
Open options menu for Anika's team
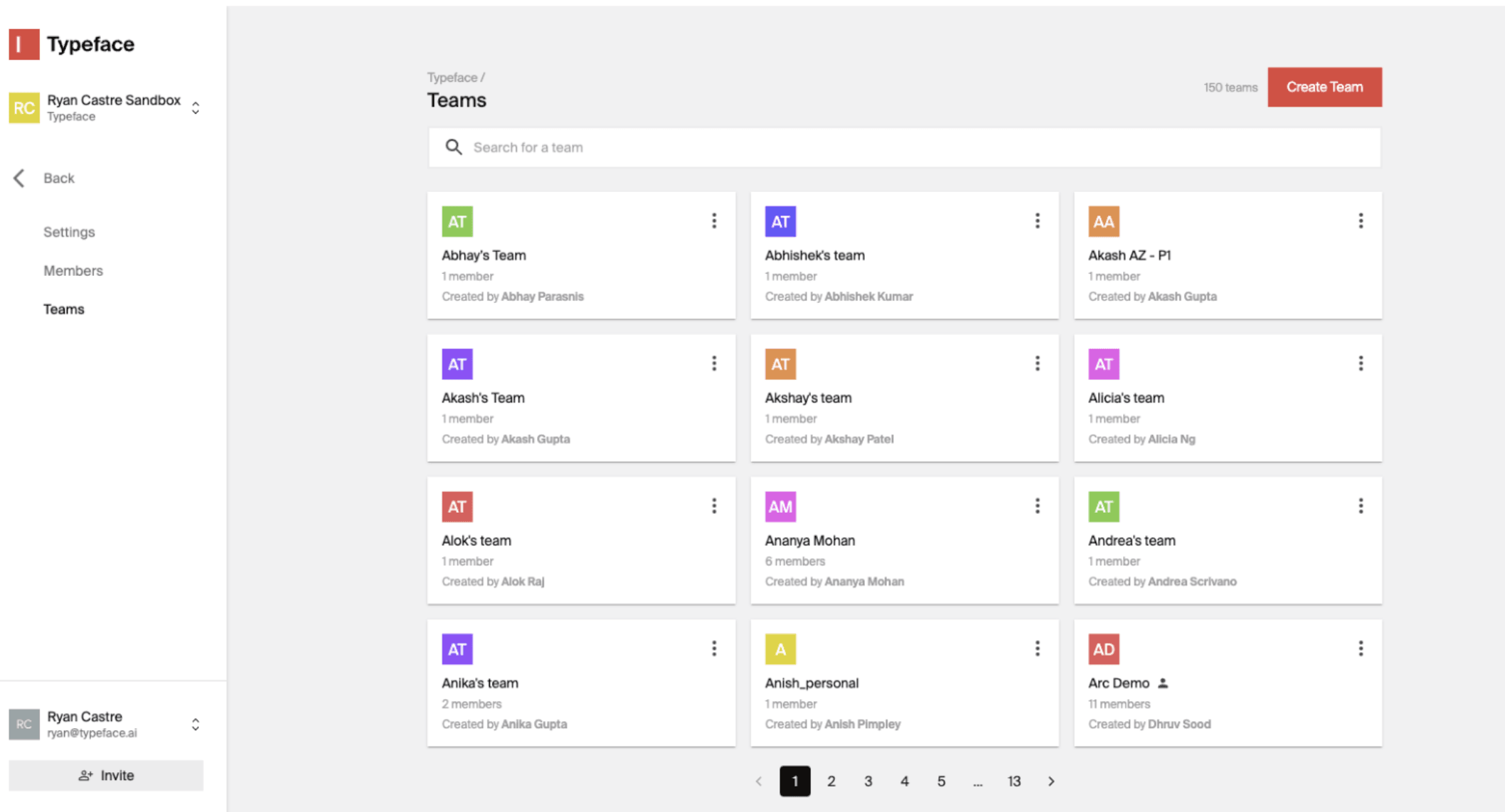pyautogui.click(x=714, y=648)
